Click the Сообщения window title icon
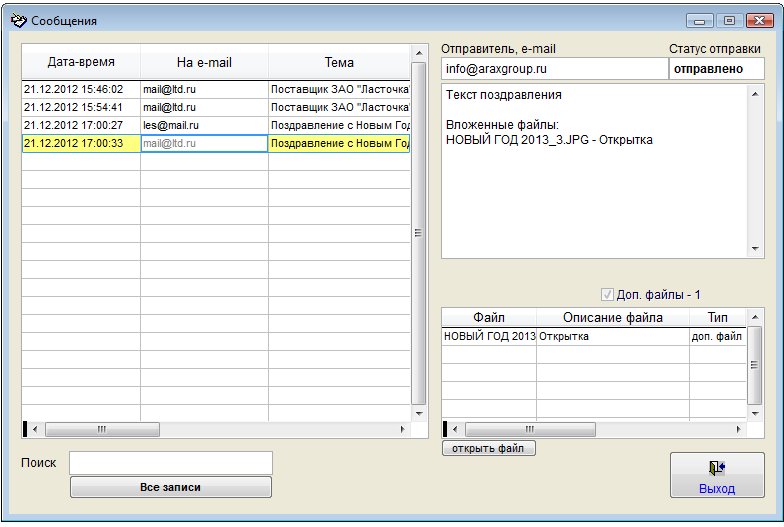 click(x=18, y=20)
